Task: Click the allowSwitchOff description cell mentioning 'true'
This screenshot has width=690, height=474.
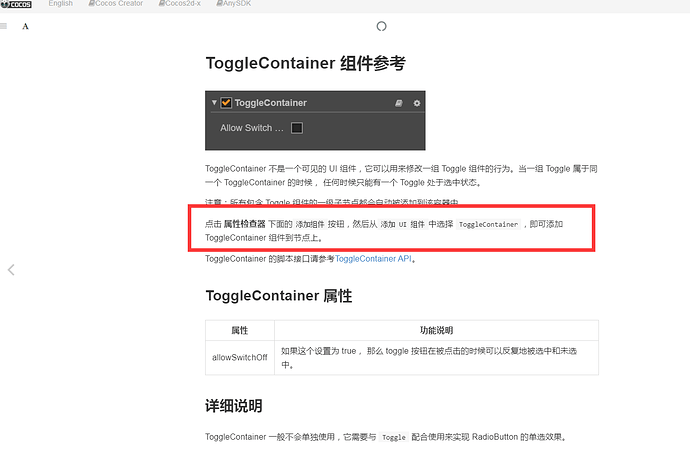Action: coord(437,358)
